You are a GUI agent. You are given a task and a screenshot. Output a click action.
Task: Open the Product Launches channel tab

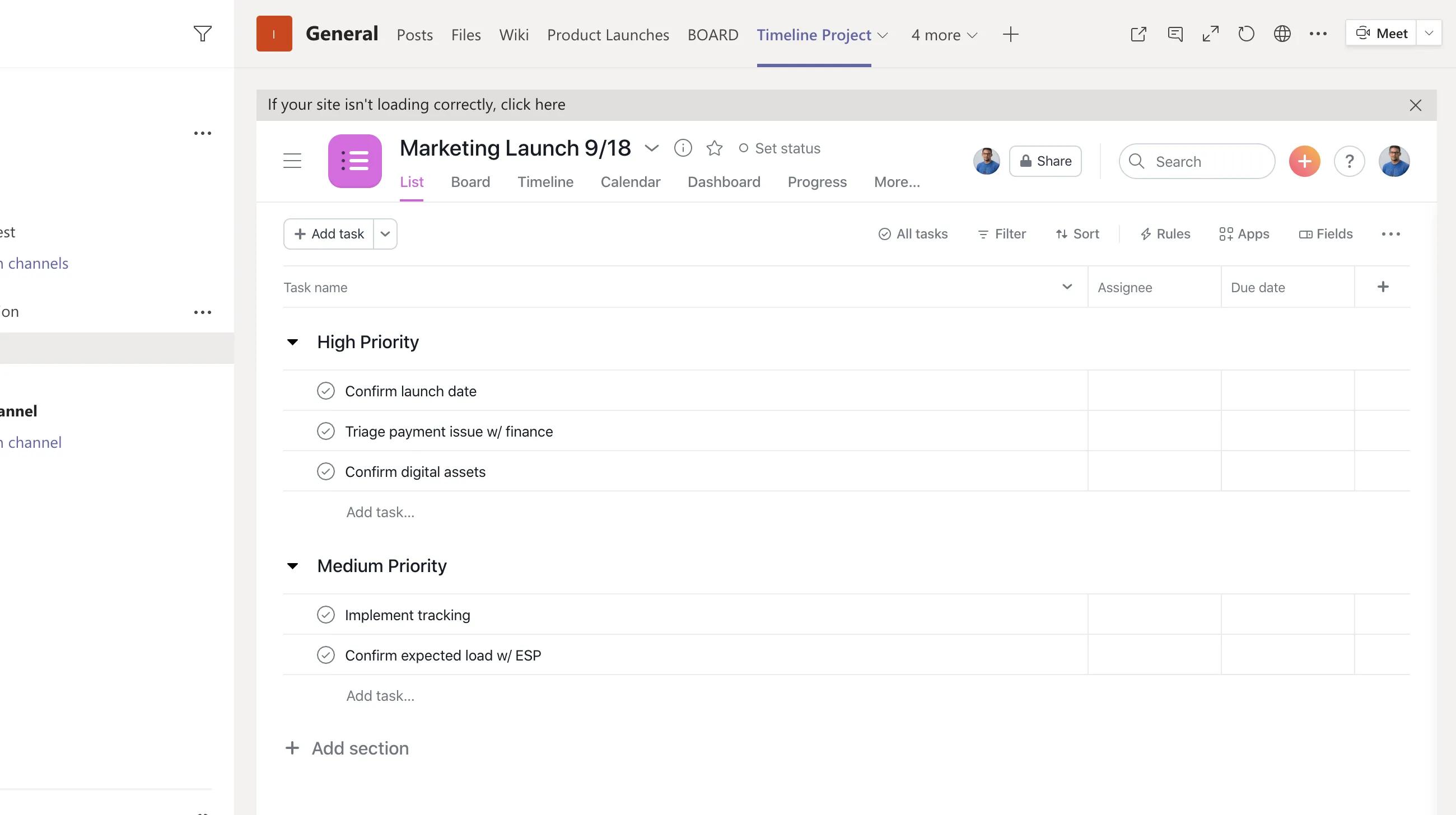(608, 35)
